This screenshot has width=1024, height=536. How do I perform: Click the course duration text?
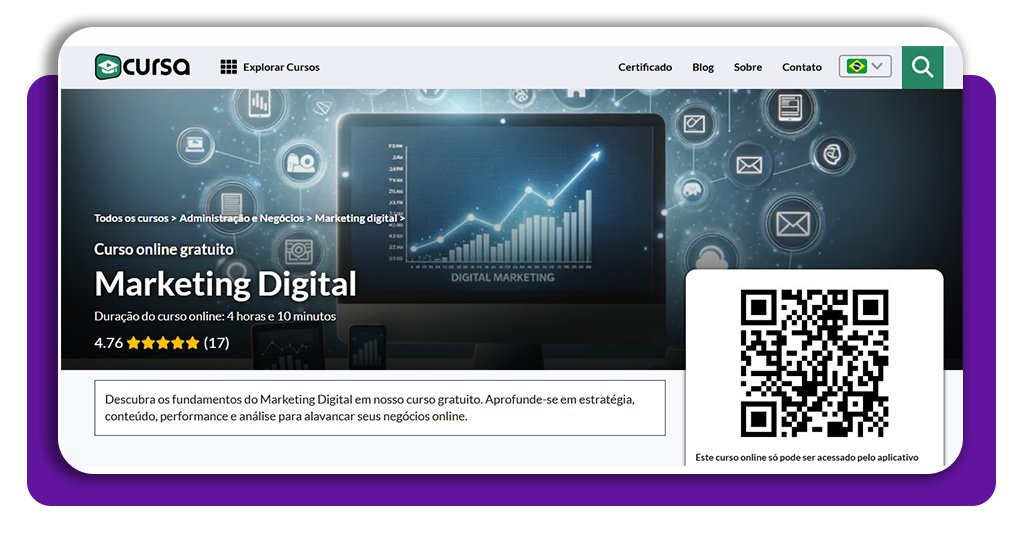tap(215, 316)
